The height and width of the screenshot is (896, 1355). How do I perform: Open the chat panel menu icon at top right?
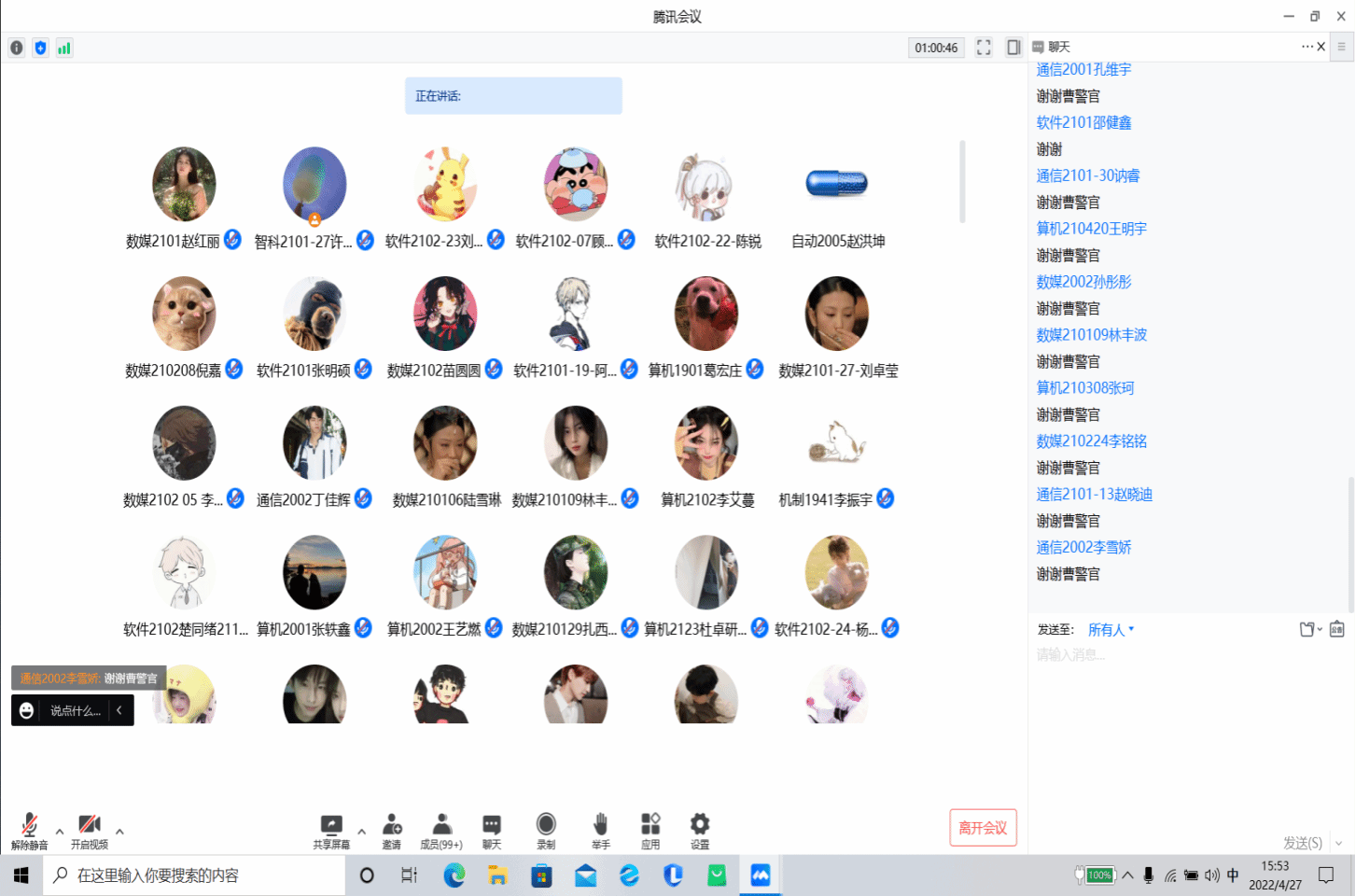[1342, 47]
